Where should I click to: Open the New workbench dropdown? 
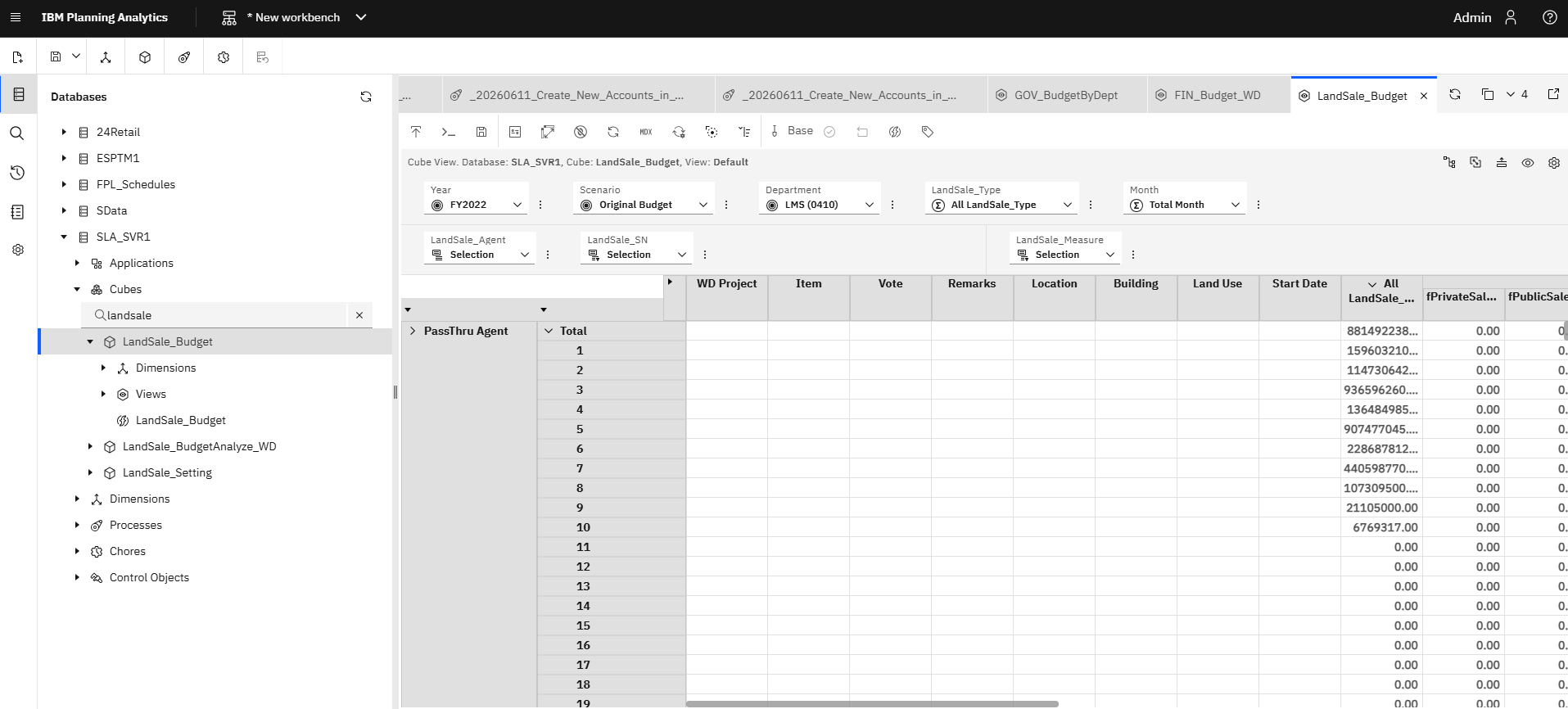pyautogui.click(x=361, y=17)
